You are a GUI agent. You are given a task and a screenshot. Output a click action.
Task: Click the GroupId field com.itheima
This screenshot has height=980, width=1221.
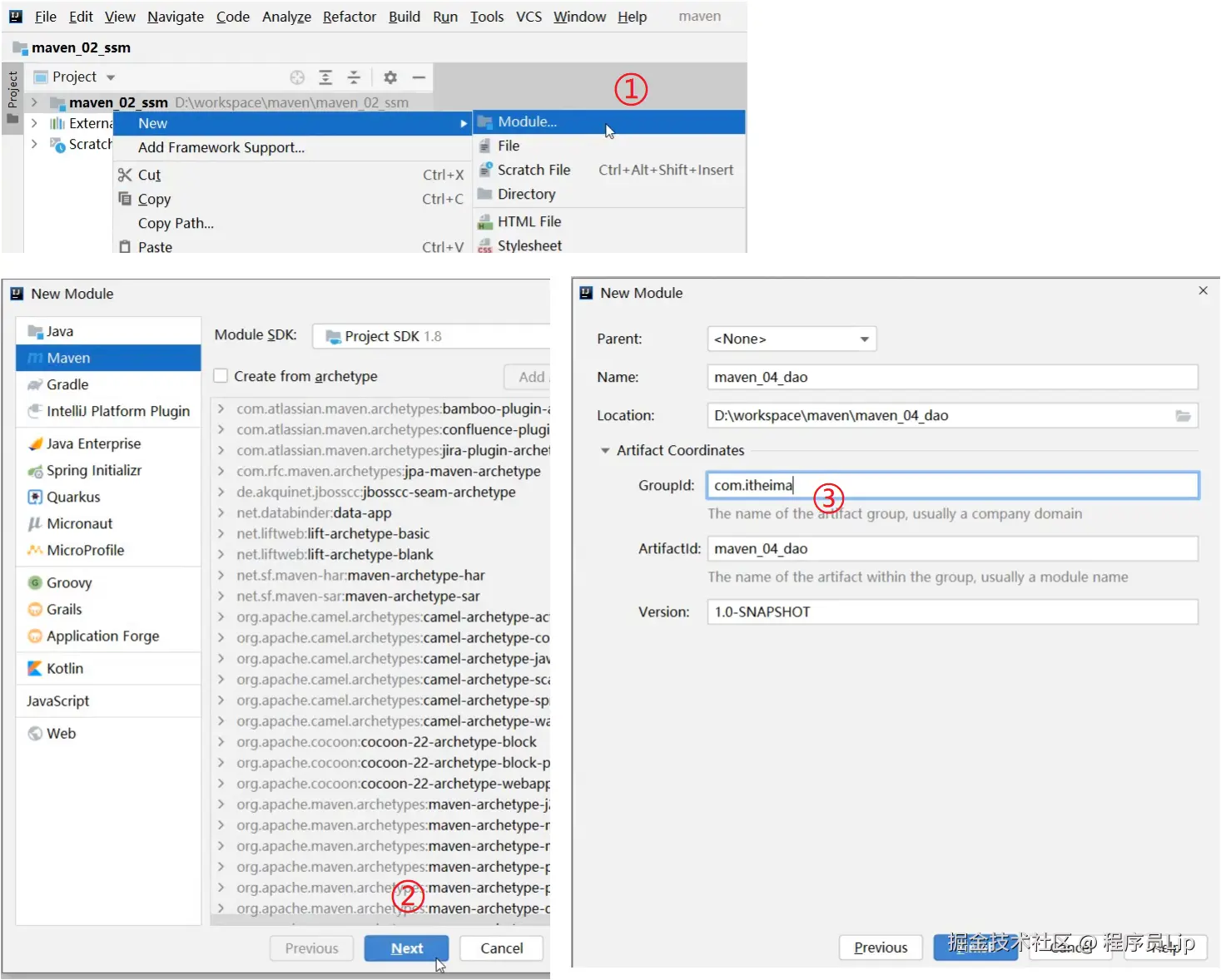pyautogui.click(x=952, y=486)
